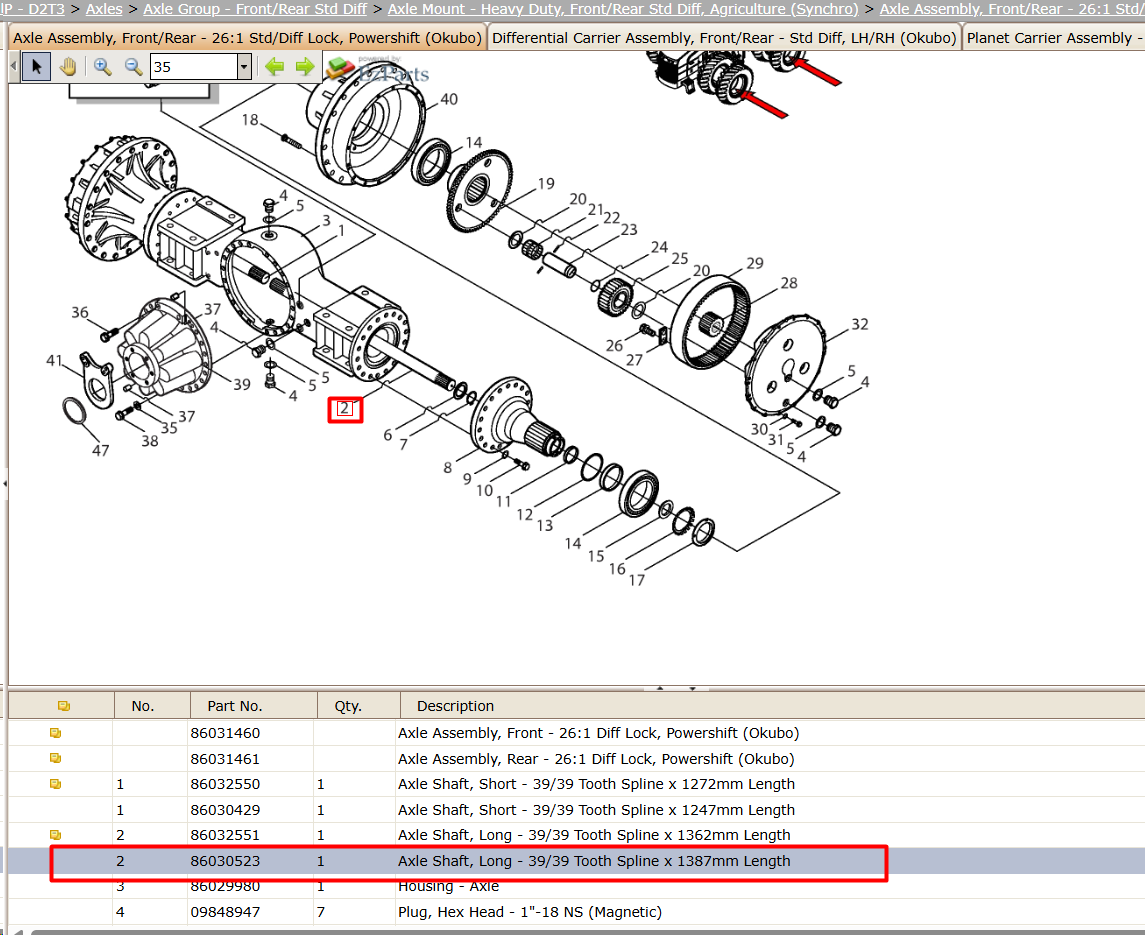Collapse the viewer toolbar with the left triangle
The width and height of the screenshot is (1145, 935).
pyautogui.click(x=13, y=67)
